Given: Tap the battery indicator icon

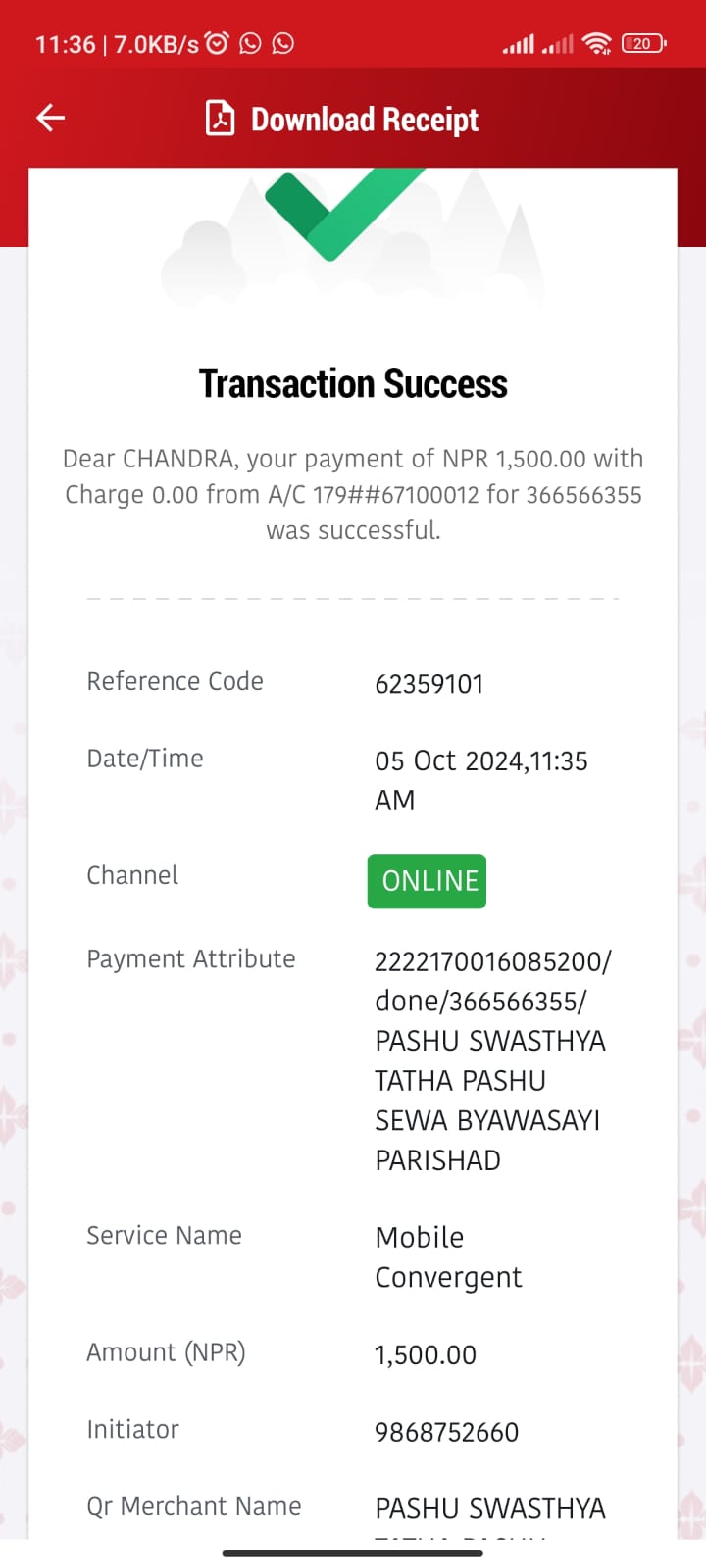Looking at the screenshot, I should click(x=643, y=43).
